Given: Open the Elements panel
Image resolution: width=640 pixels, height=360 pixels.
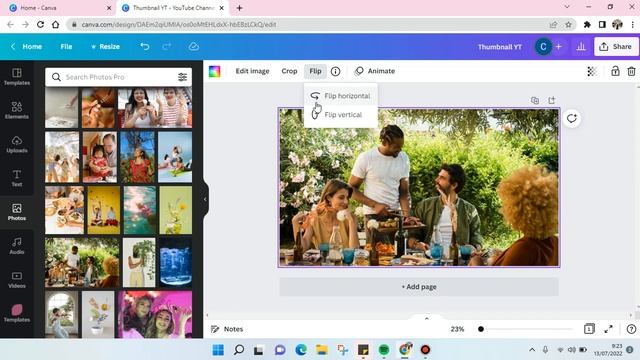Looking at the screenshot, I should (17, 111).
